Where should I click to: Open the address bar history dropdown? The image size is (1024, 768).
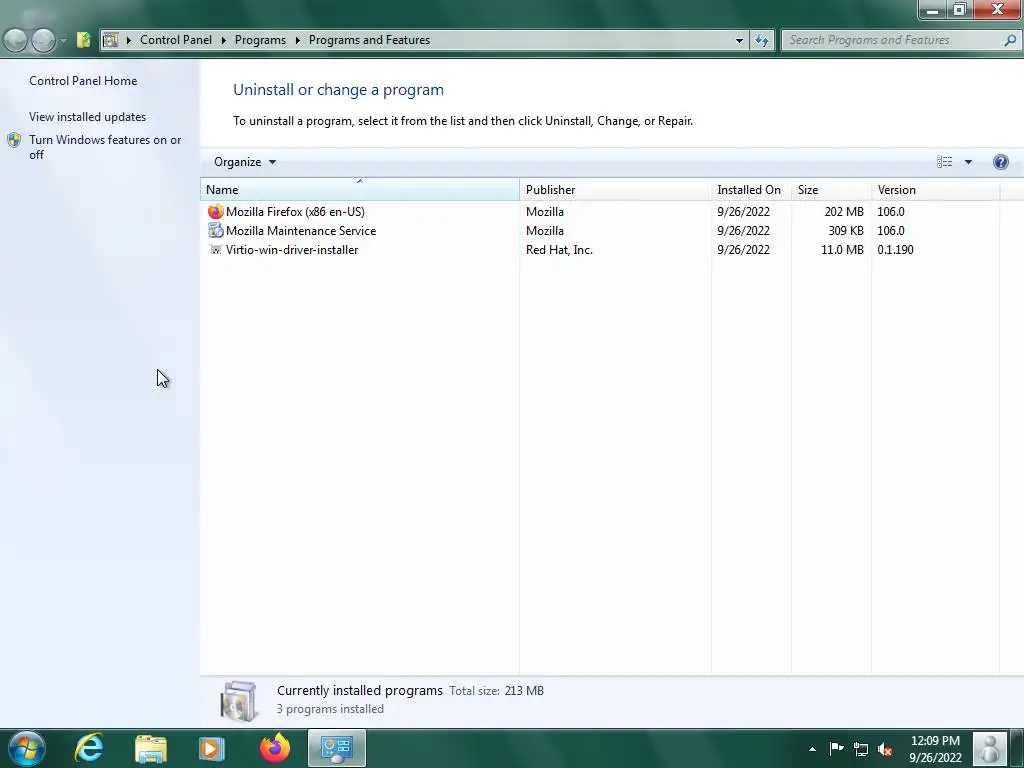tap(739, 40)
